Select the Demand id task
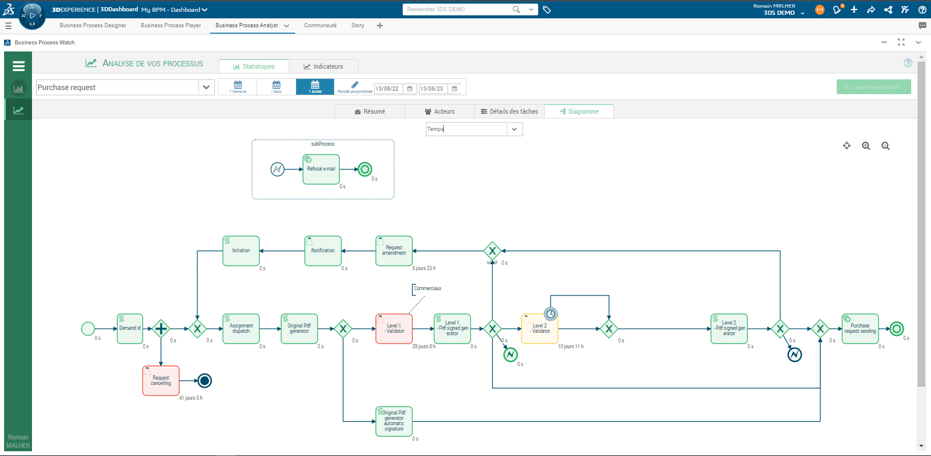The image size is (931, 456). point(130,328)
